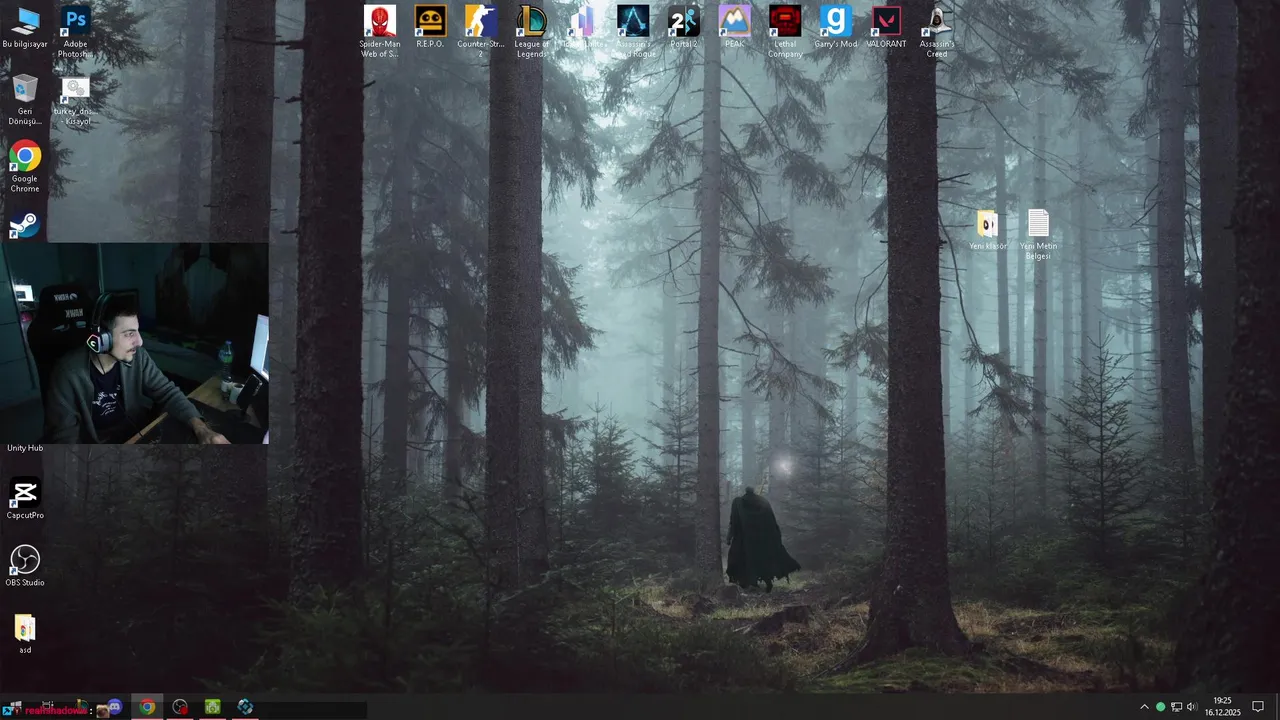The width and height of the screenshot is (1280, 720).
Task: Launch the VALORANT desktop shortcut
Action: click(886, 27)
